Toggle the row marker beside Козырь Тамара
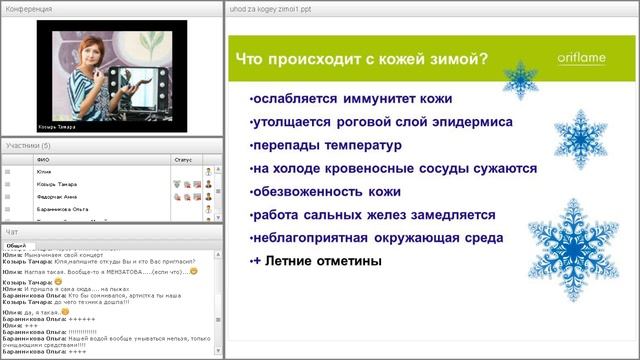640x360 pixels. click(7, 184)
